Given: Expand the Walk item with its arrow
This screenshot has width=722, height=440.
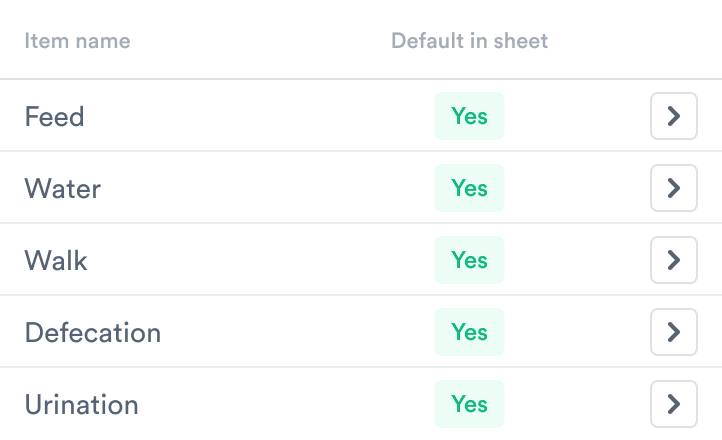Looking at the screenshot, I should 673,260.
